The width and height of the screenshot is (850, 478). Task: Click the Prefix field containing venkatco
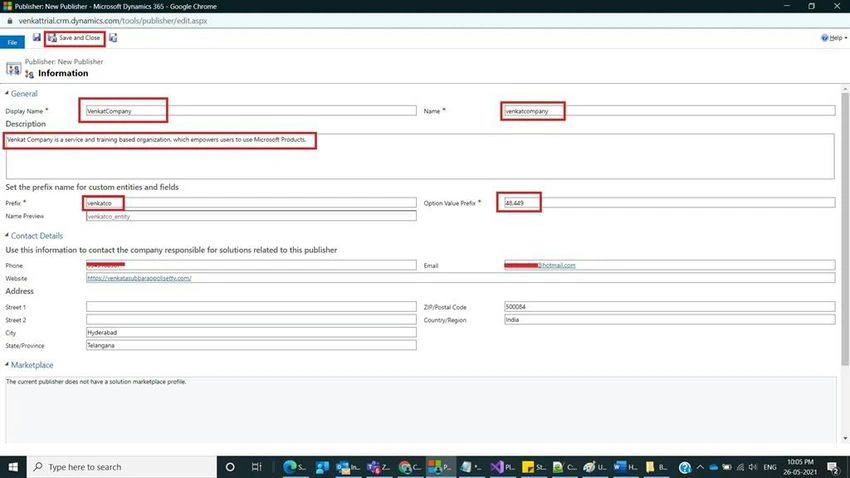251,203
